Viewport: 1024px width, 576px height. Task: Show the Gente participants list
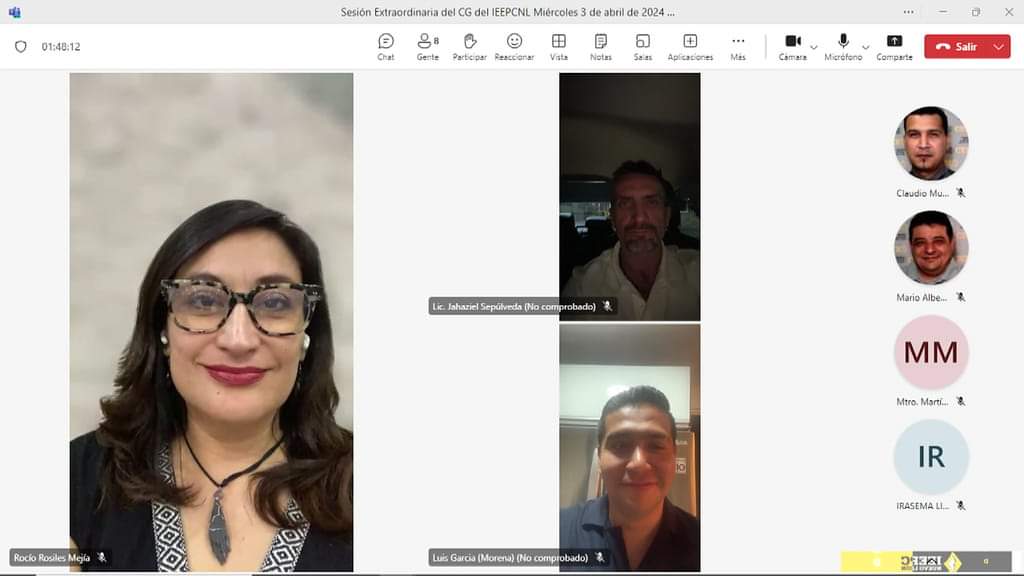pos(428,47)
